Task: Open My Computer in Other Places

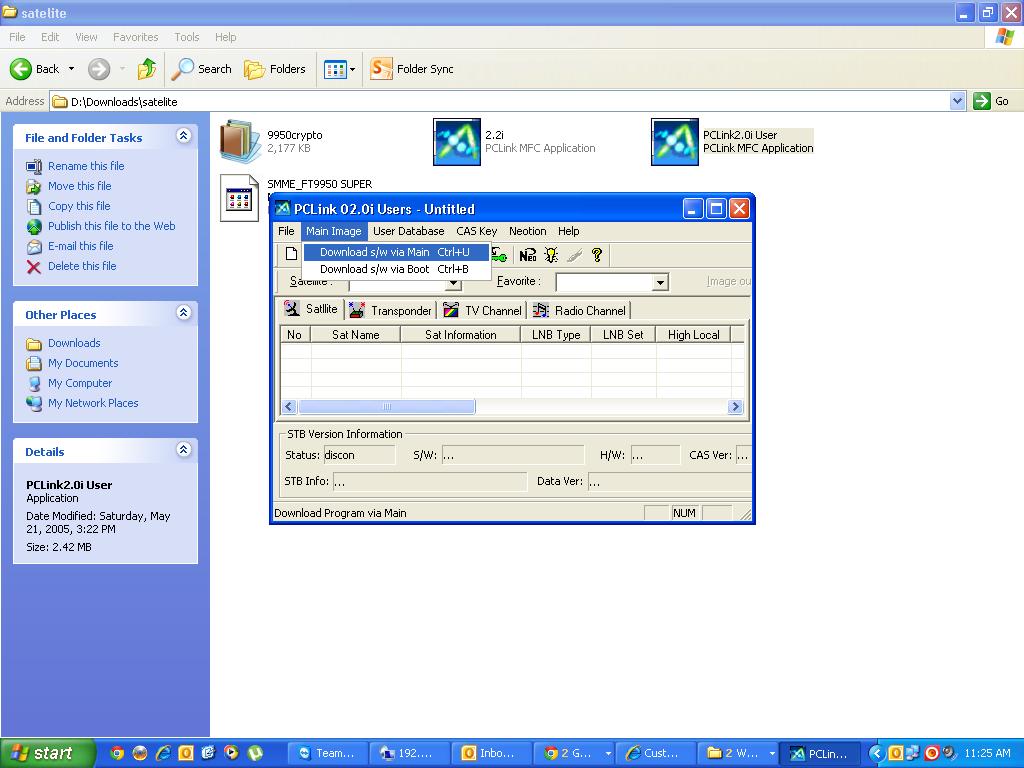Action: click(80, 383)
